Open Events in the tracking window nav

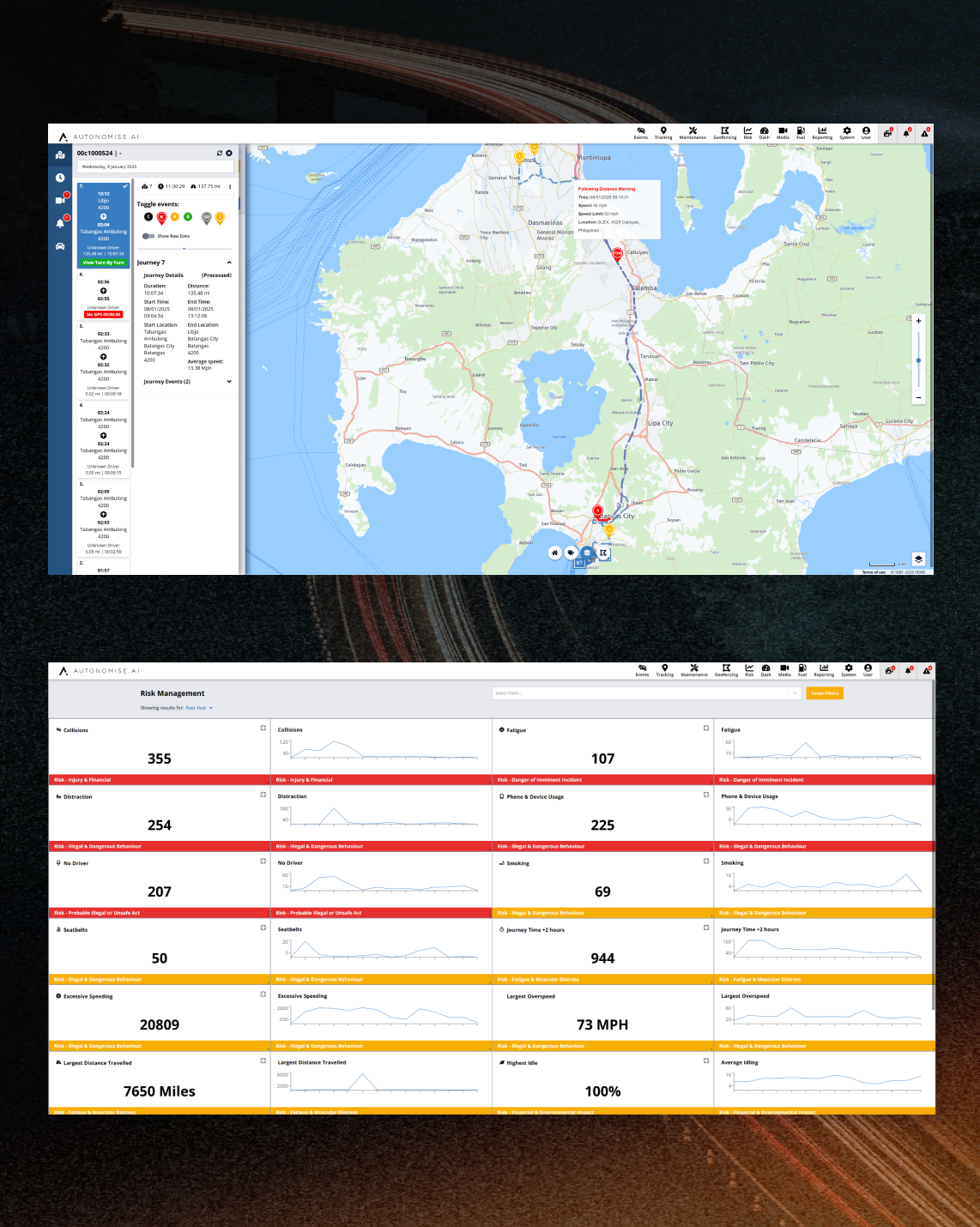coord(641,133)
